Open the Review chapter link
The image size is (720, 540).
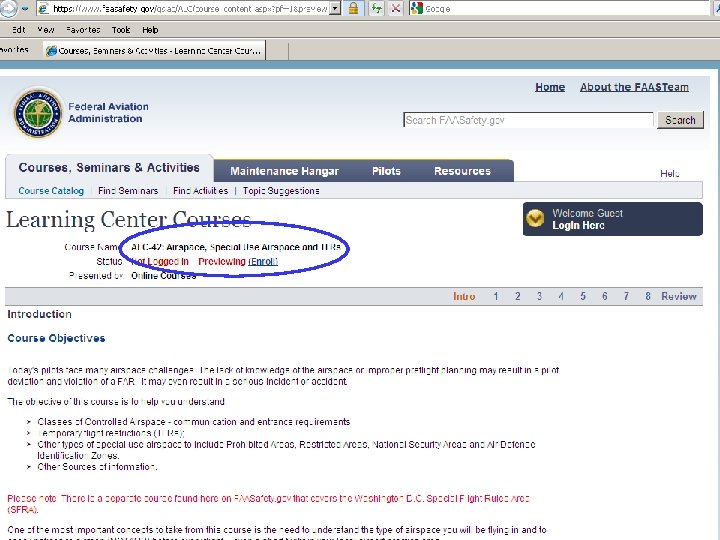pyautogui.click(x=679, y=296)
